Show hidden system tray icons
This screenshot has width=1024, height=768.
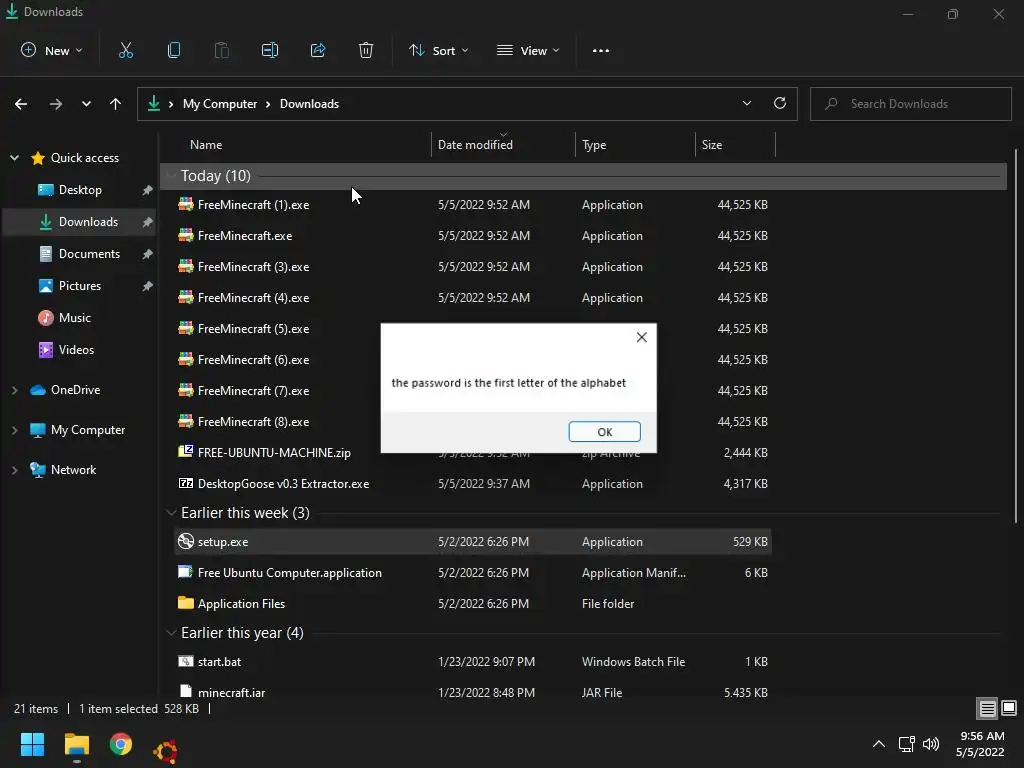click(879, 744)
